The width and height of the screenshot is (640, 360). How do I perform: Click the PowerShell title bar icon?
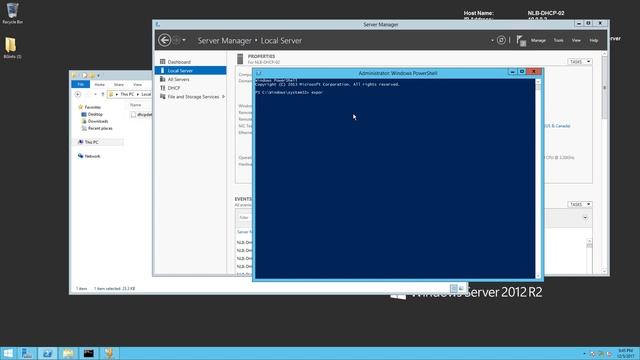coord(258,73)
